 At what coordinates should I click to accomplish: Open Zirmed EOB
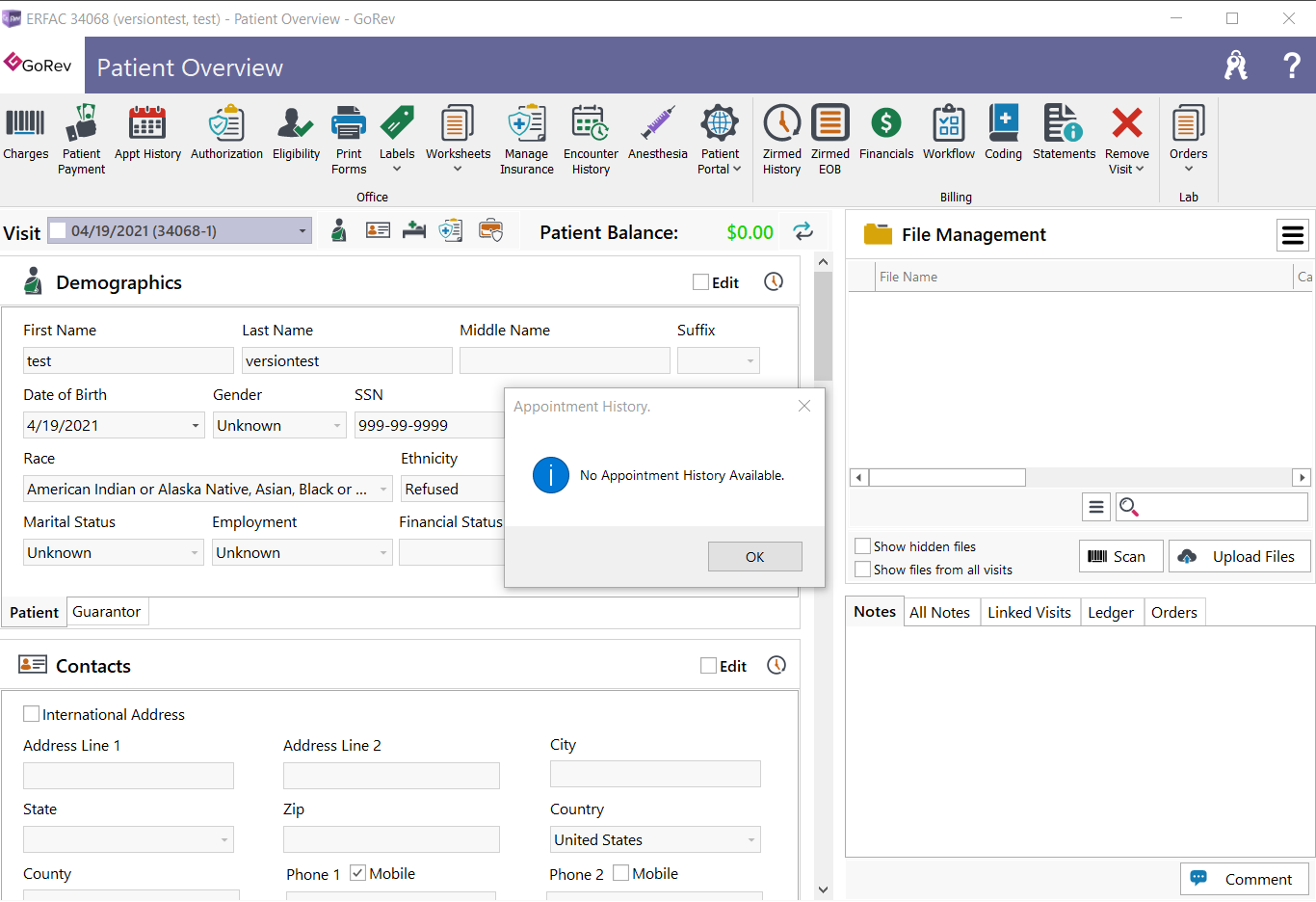click(x=830, y=140)
